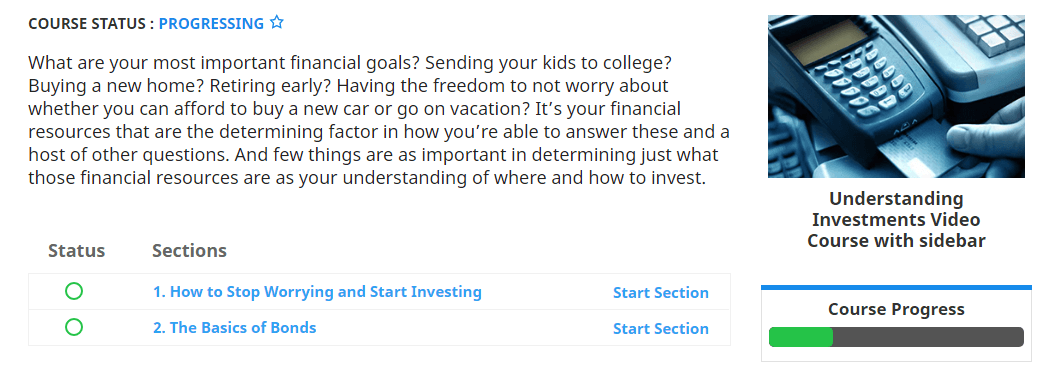This screenshot has height=378, width=1056.
Task: Click the blue PROGRESSING status text
Action: coord(211,24)
